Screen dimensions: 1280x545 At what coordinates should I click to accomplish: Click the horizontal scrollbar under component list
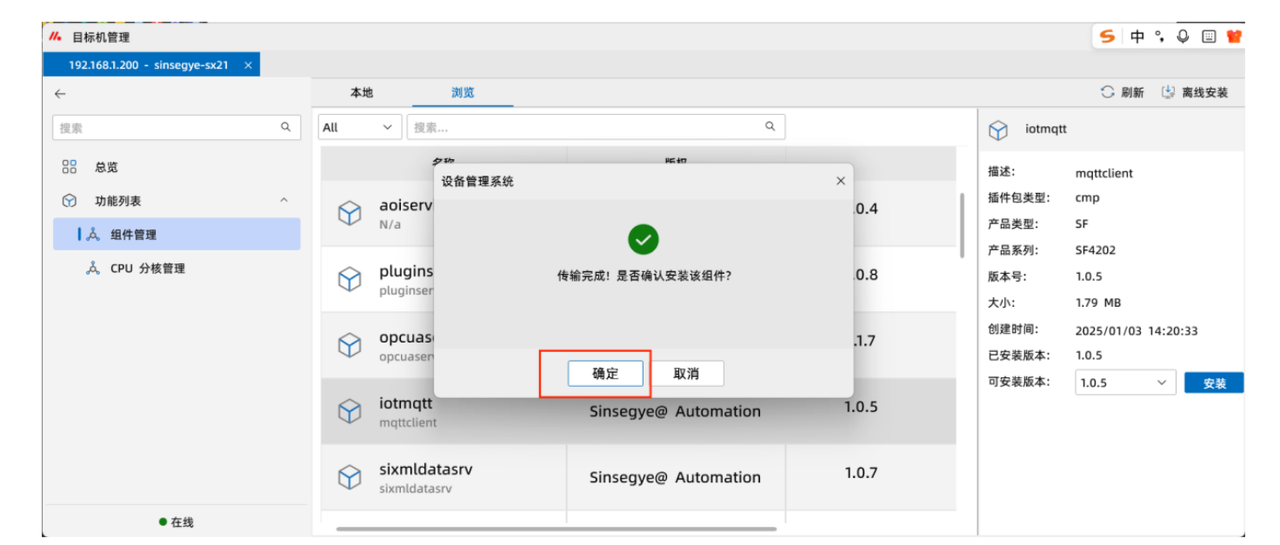(556, 528)
